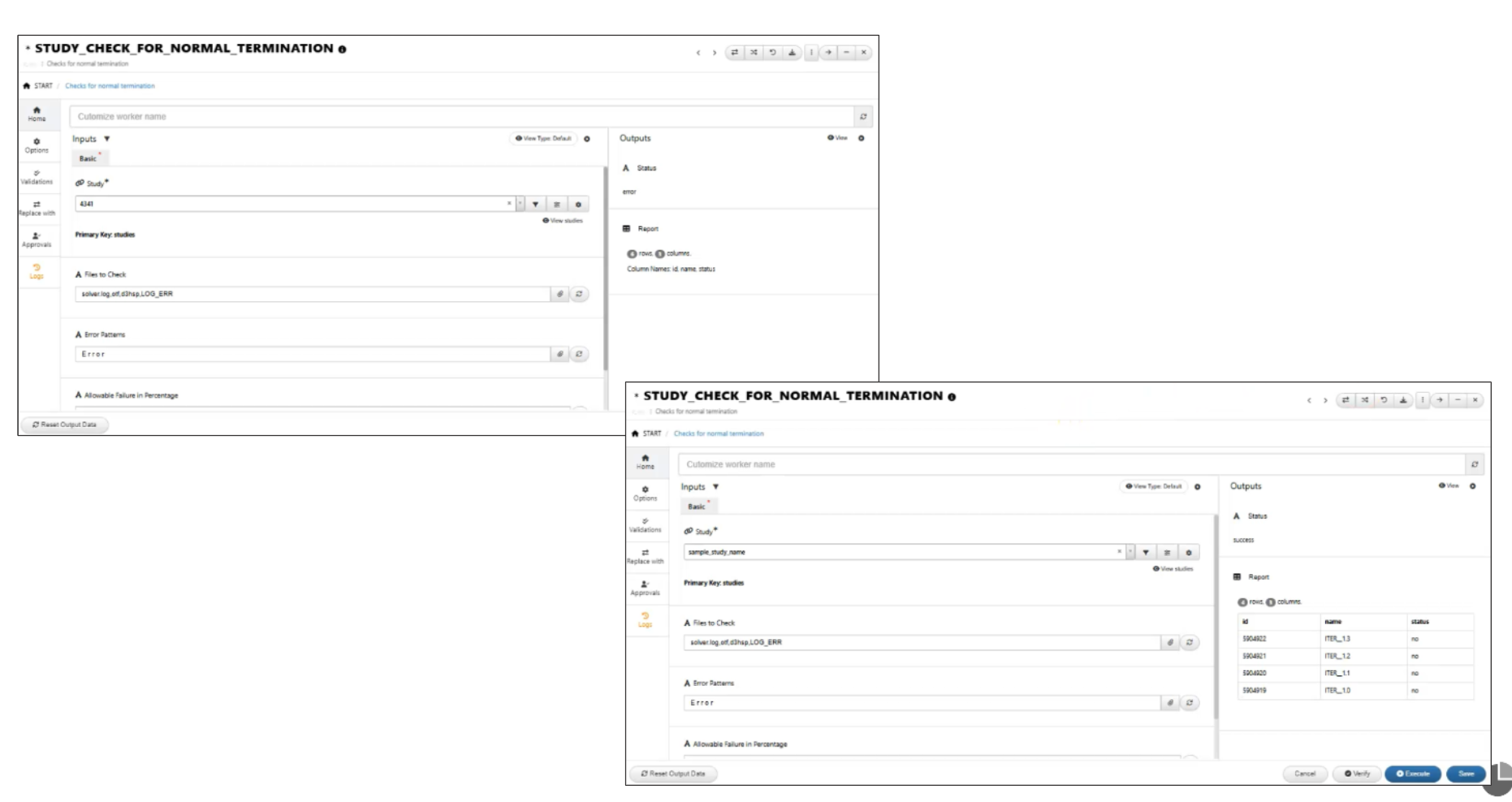Select the Basic tab in the sample_study_name window
Screen dimensions: 1512x802
pyautogui.click(x=698, y=507)
